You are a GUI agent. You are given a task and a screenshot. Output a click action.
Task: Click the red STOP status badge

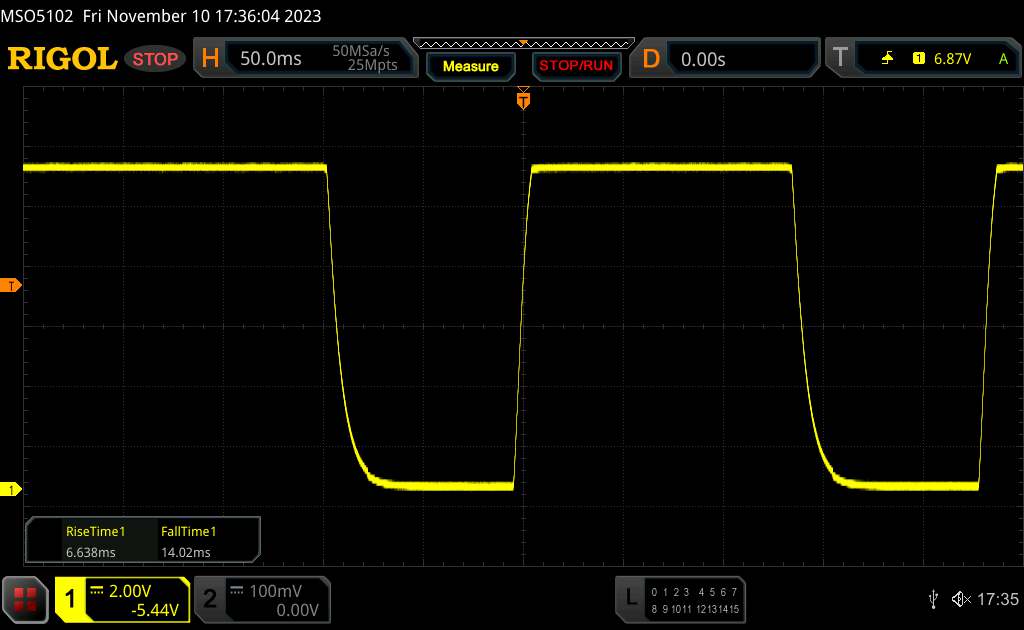pyautogui.click(x=156, y=59)
